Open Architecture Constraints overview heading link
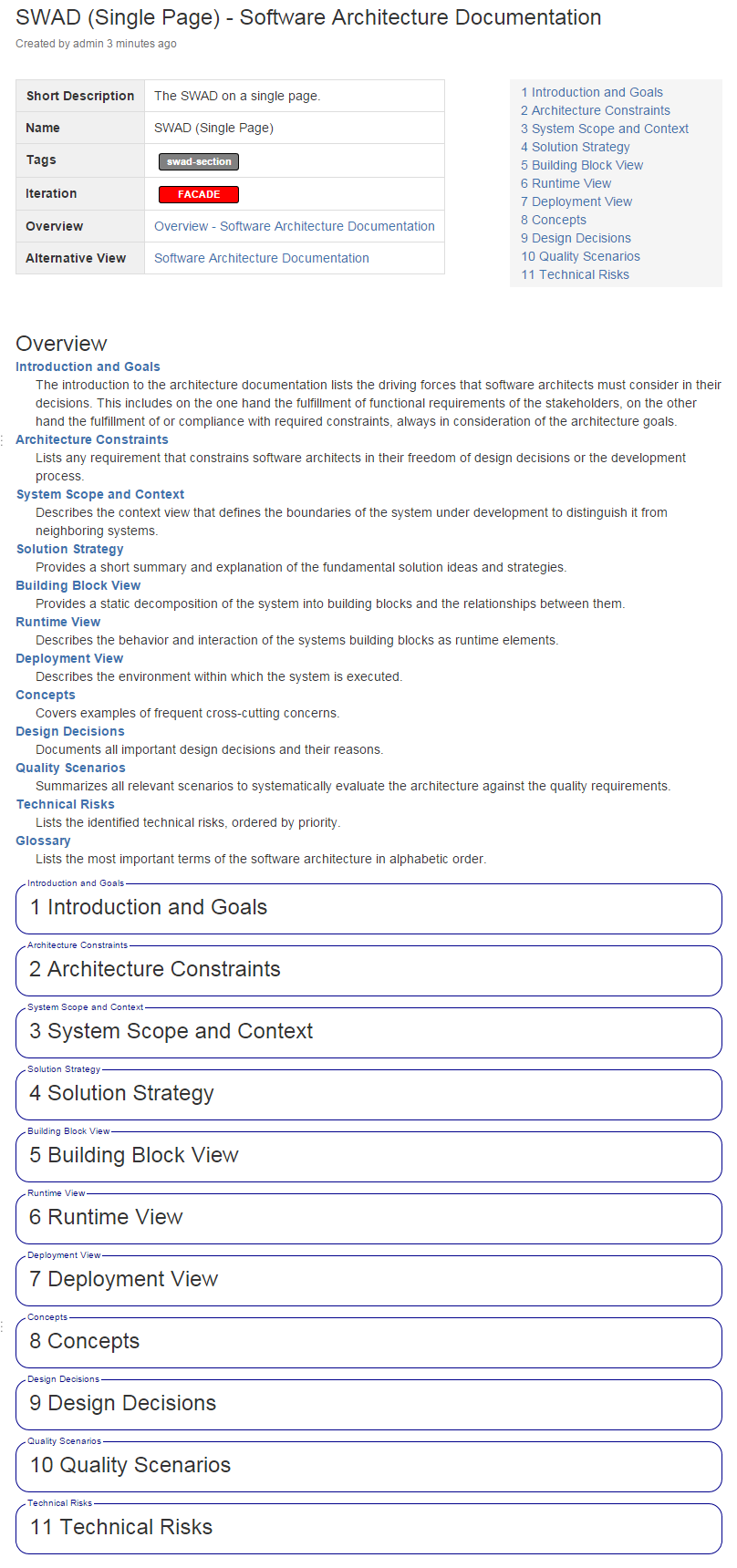Image resolution: width=737 pixels, height=1568 pixels. [x=92, y=439]
